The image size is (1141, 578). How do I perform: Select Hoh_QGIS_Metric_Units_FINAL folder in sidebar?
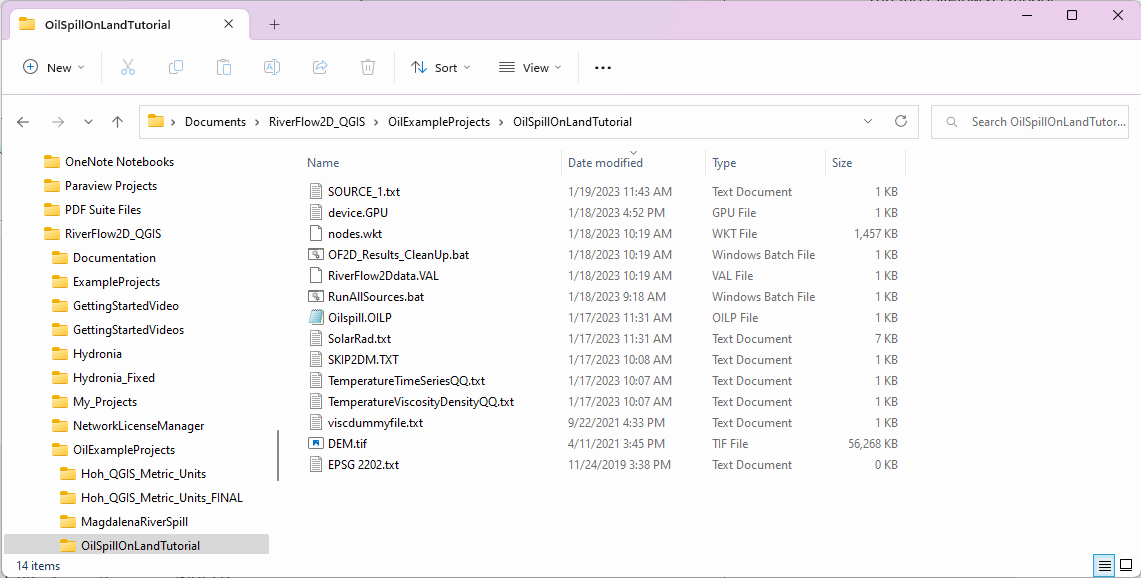(x=162, y=498)
